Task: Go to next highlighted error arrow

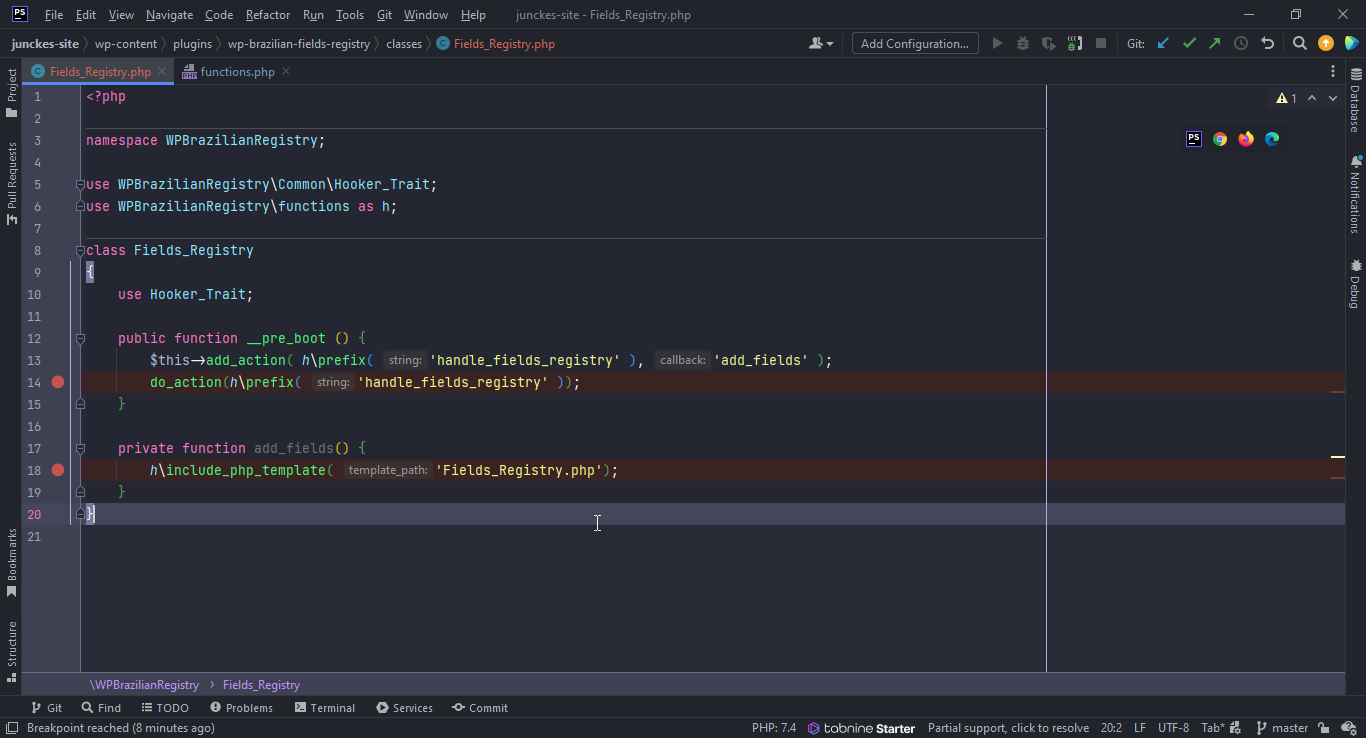Action: click(x=1333, y=98)
